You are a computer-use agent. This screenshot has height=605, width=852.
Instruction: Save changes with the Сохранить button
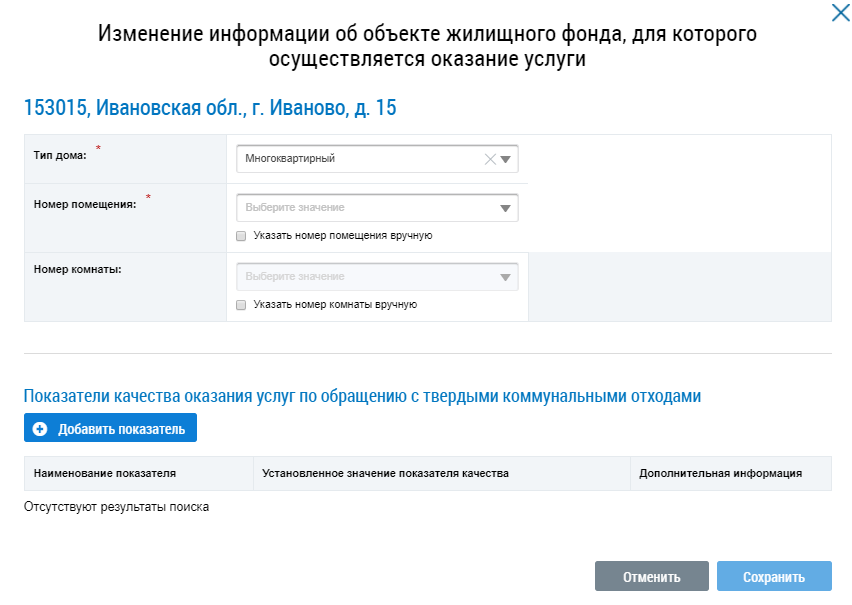click(774, 577)
